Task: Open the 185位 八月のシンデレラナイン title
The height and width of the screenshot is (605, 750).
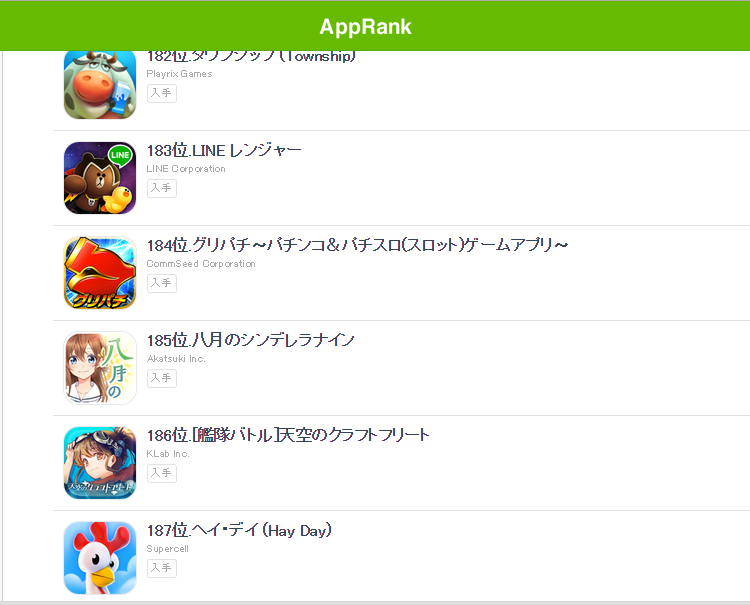Action: point(251,341)
